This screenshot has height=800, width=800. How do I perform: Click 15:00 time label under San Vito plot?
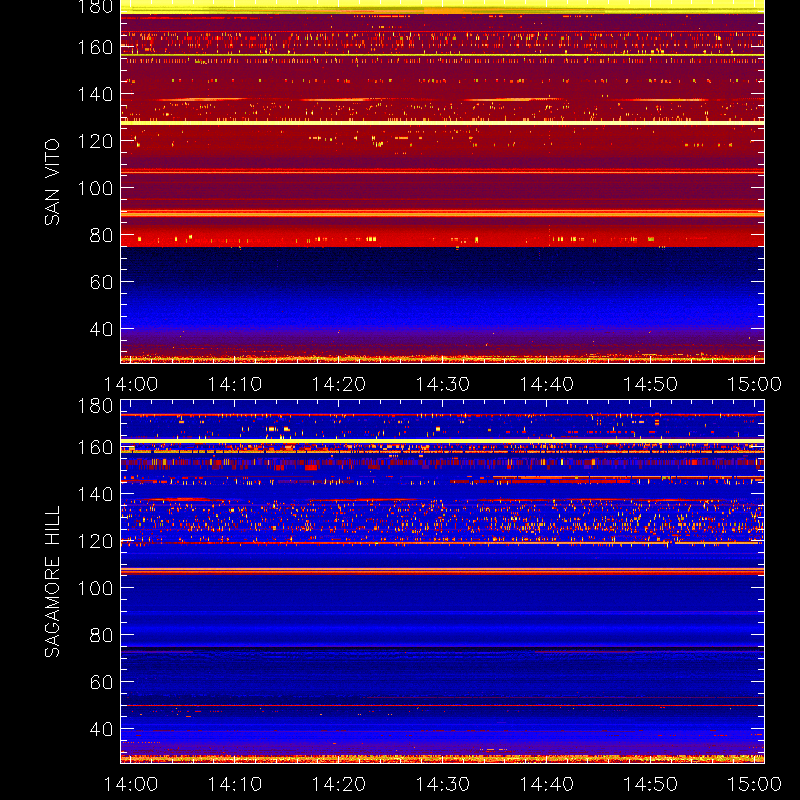pos(754,384)
